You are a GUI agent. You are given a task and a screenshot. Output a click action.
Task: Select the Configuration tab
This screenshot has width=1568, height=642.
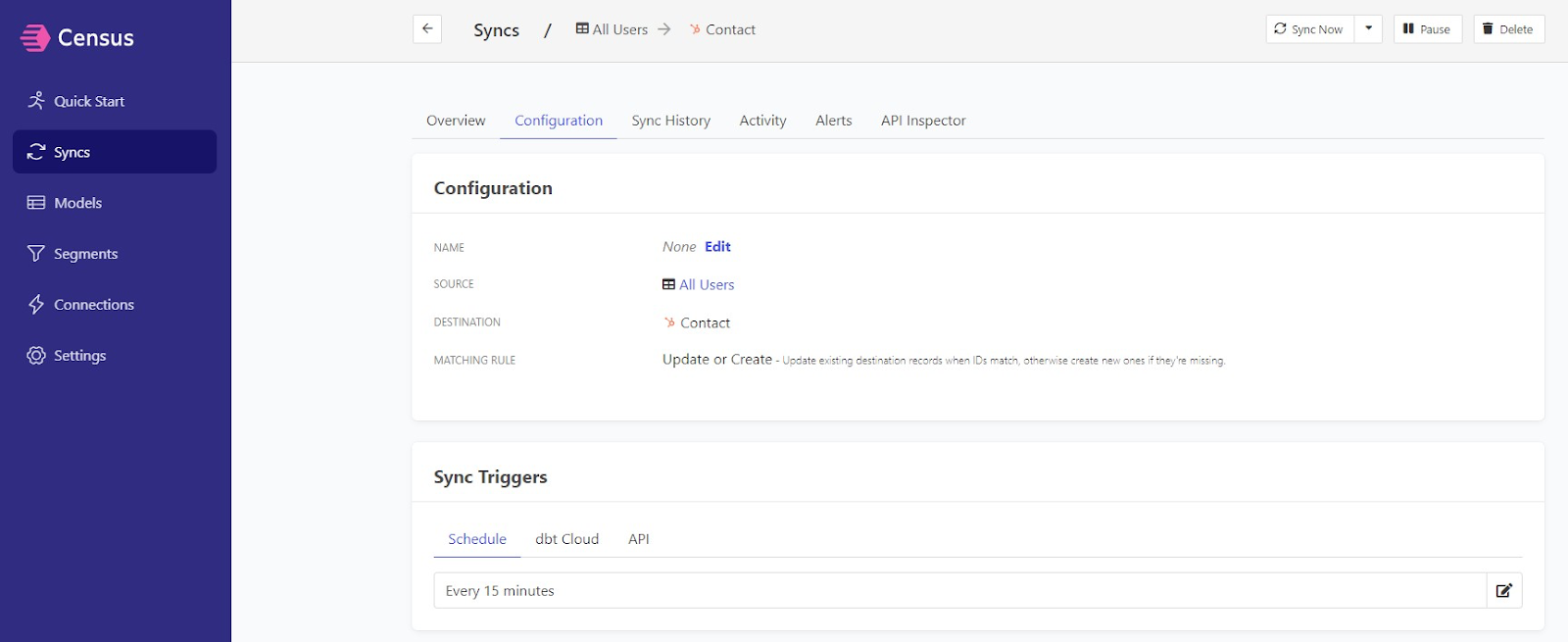559,121
